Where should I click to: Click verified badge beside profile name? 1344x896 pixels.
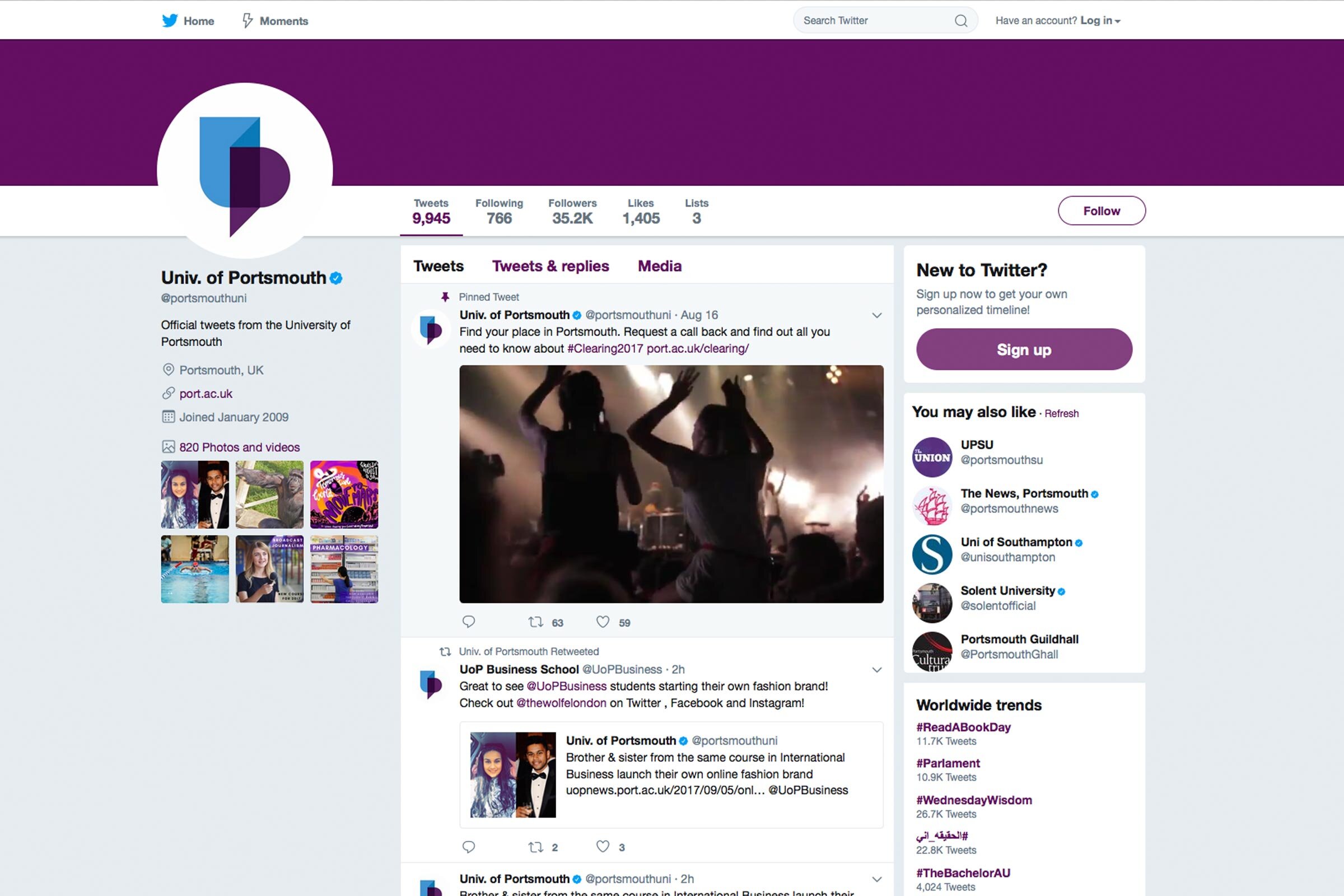coord(336,278)
